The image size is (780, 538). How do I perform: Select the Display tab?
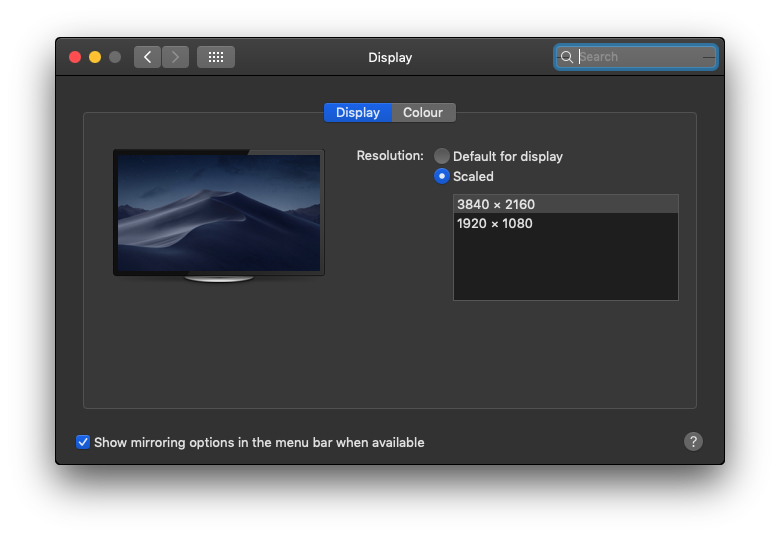357,113
